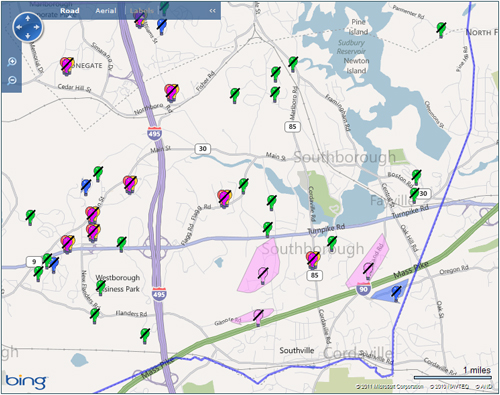The width and height of the screenshot is (500, 395).
Task: Select the Road map view
Action: tap(70, 11)
